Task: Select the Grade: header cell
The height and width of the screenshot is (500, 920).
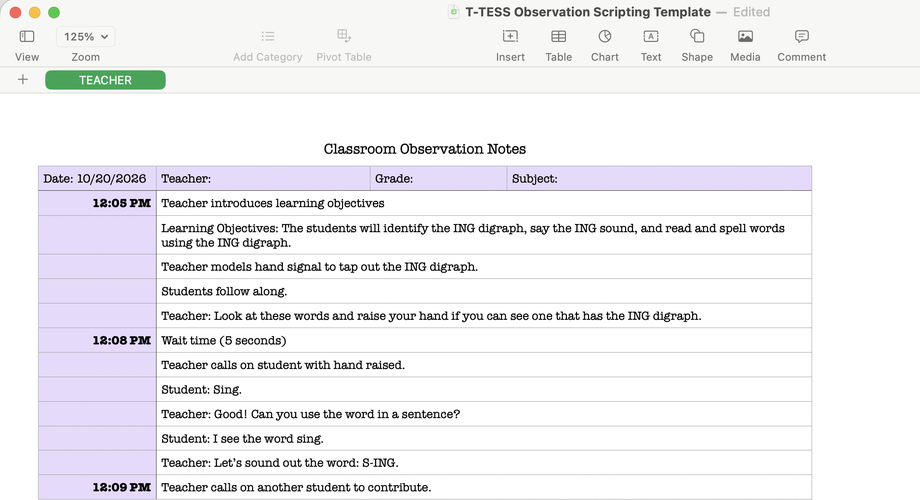Action: [438, 178]
